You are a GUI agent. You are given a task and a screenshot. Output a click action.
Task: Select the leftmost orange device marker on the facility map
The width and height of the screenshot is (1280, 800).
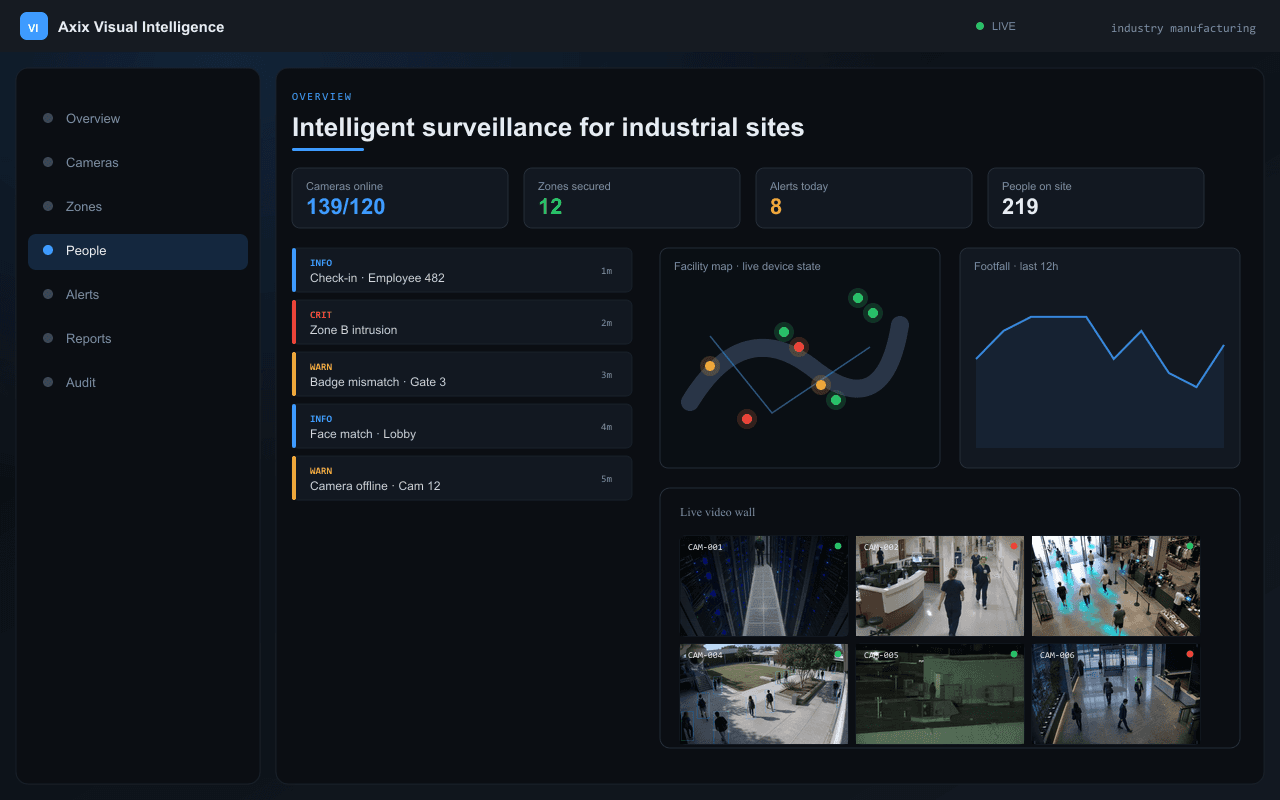point(710,366)
